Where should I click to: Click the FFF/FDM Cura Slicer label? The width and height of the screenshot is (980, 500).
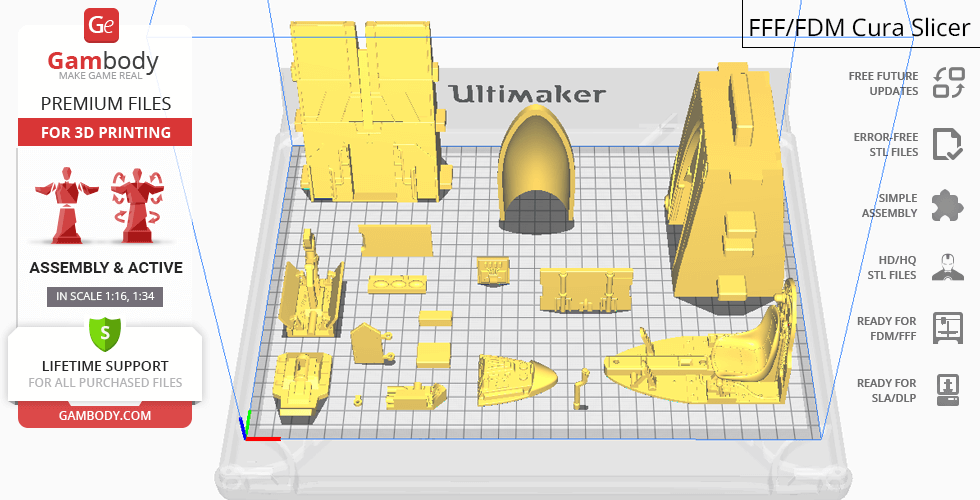click(x=859, y=28)
